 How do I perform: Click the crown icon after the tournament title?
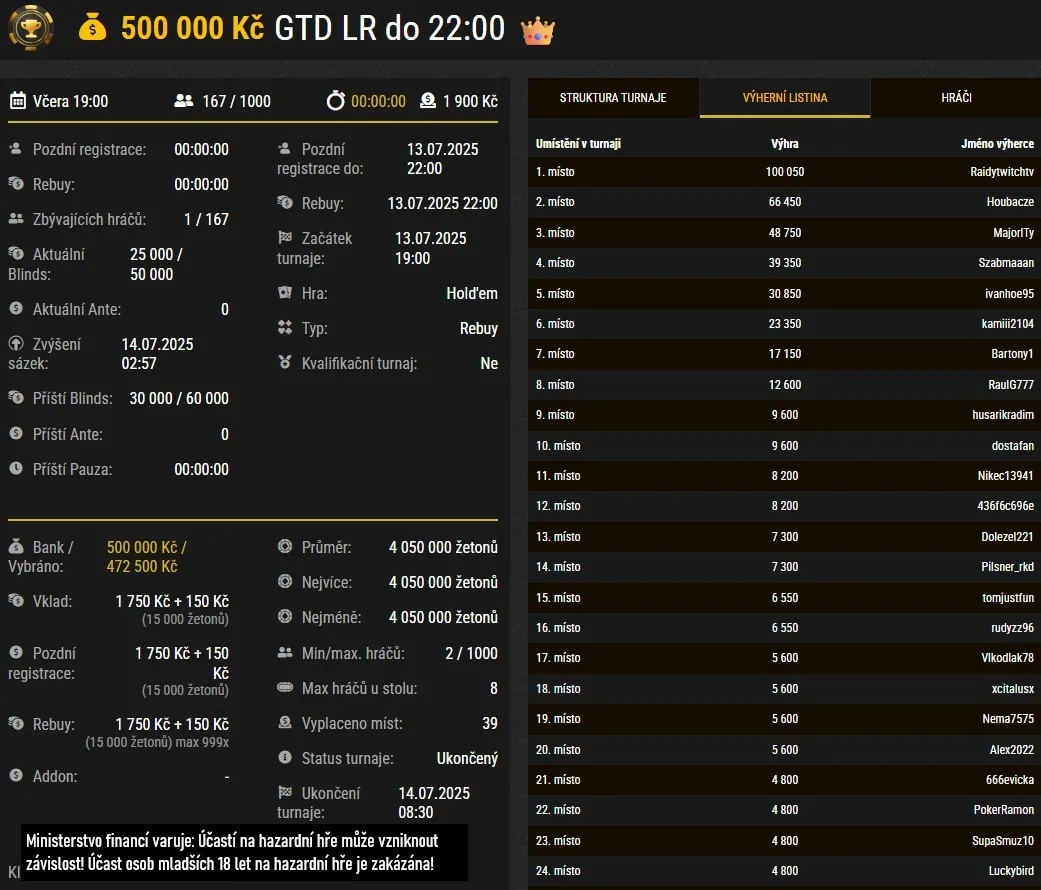coord(538,31)
